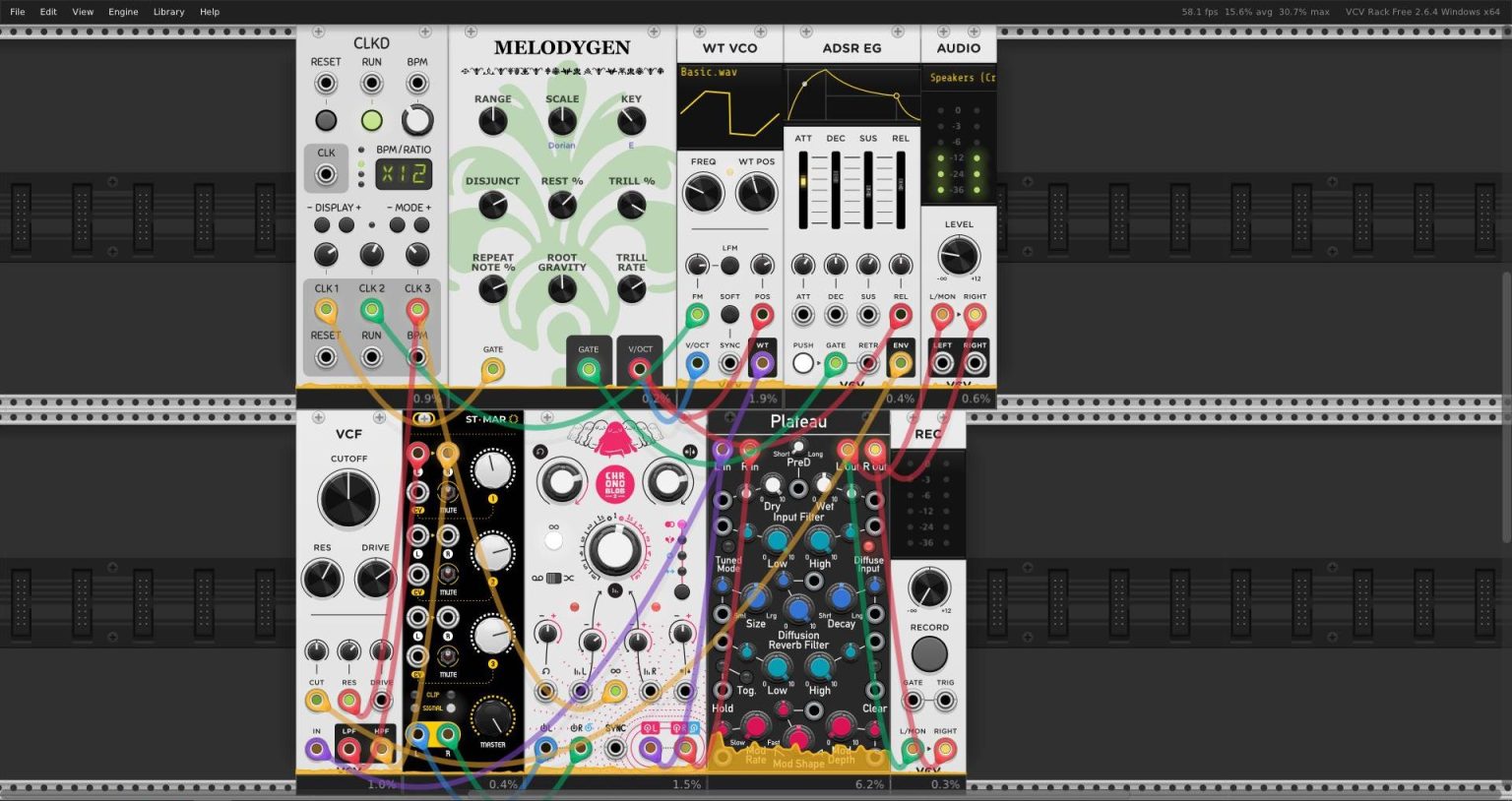1512x801 pixels.
Task: Click the RECORD button on REC module
Action: coord(928,653)
